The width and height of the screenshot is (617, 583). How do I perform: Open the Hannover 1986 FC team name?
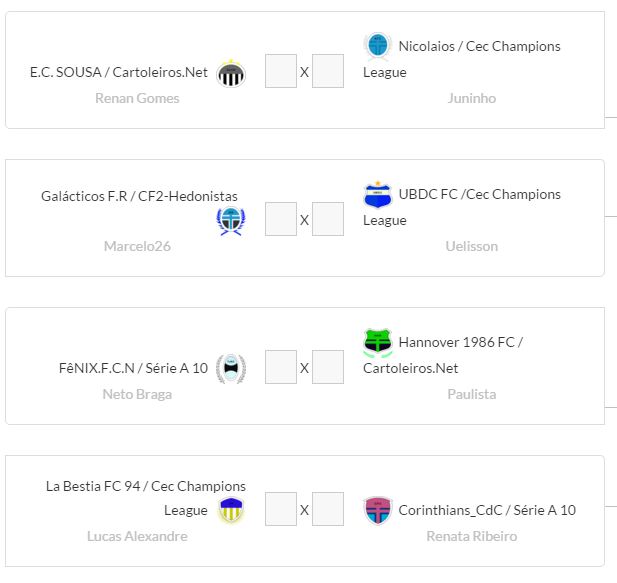460,342
